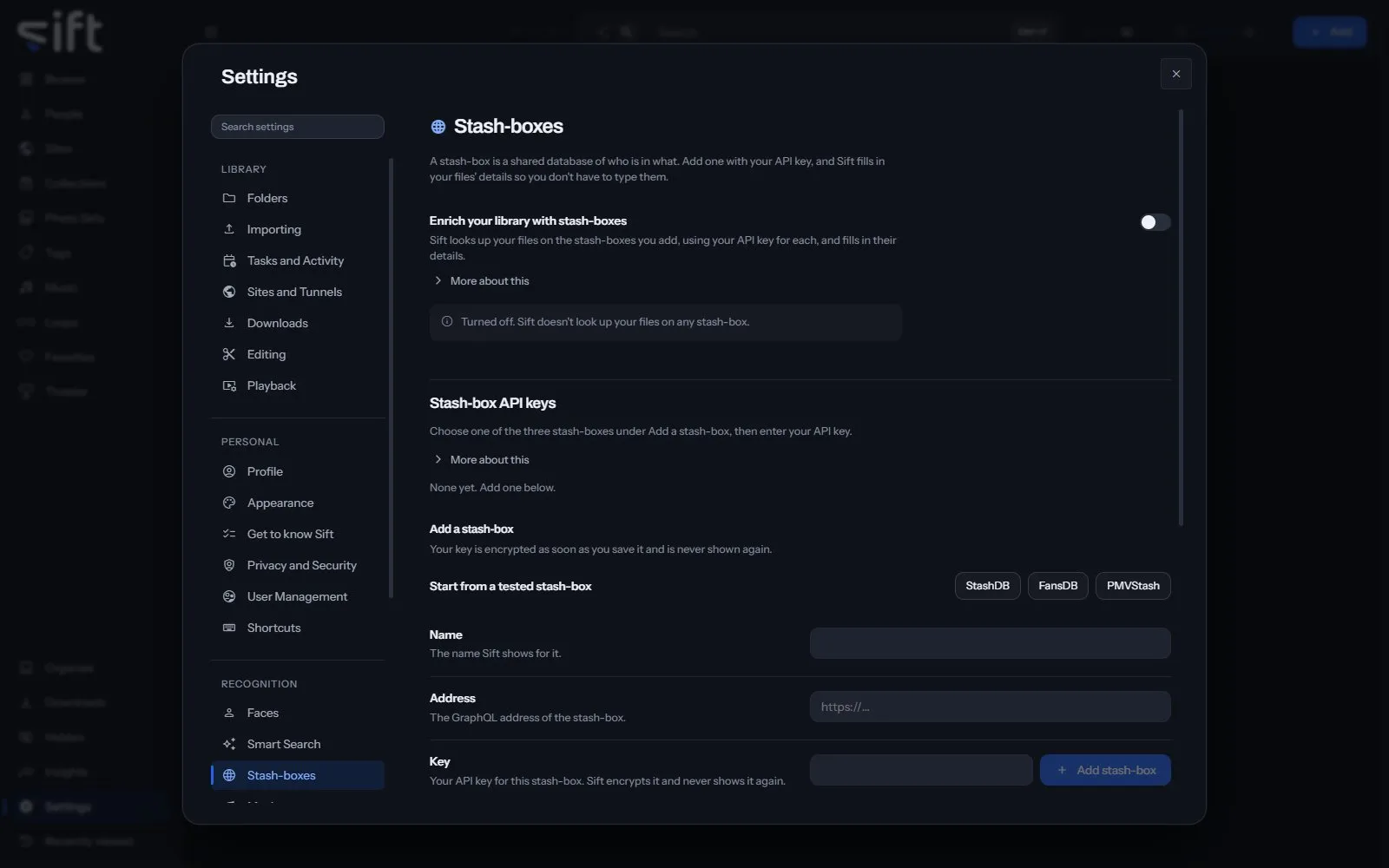Click the Shortcuts keyboard icon
This screenshot has width=1389, height=868.
229,628
